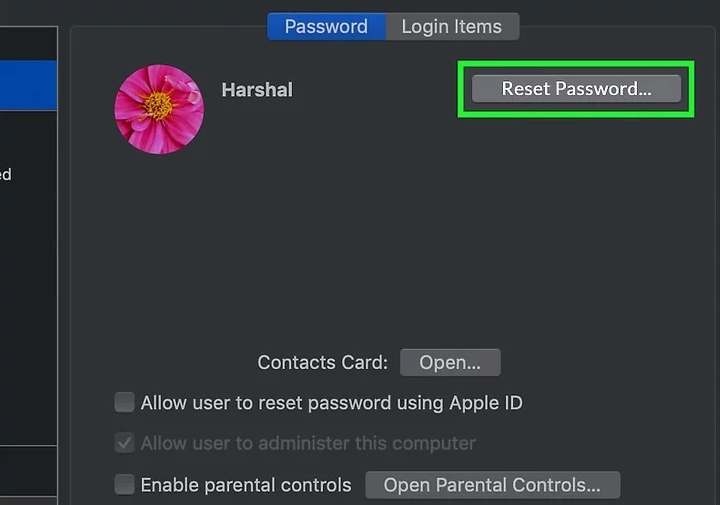720x505 pixels.
Task: Click the 'Enable parental controls' label text
Action: click(246, 485)
